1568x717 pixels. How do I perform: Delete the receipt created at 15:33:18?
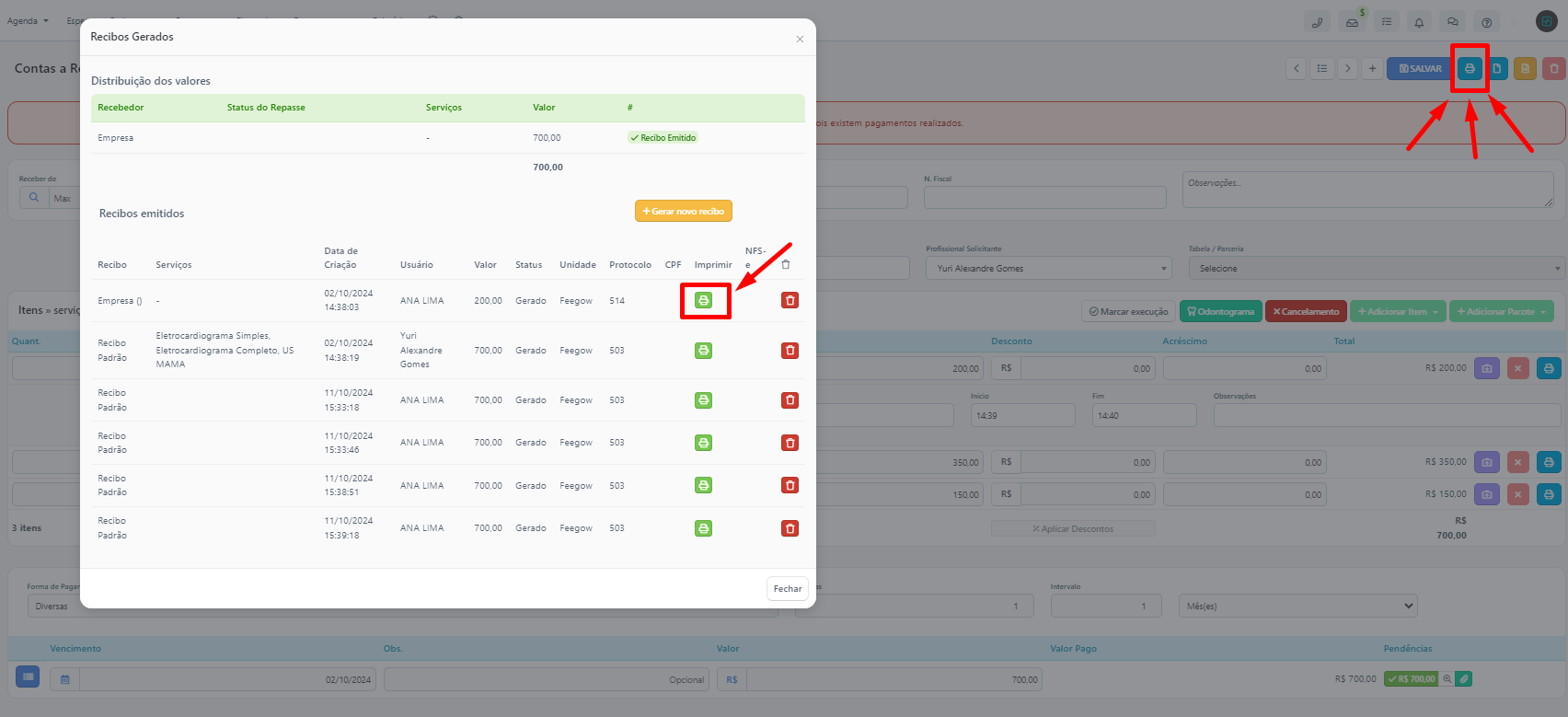click(790, 400)
